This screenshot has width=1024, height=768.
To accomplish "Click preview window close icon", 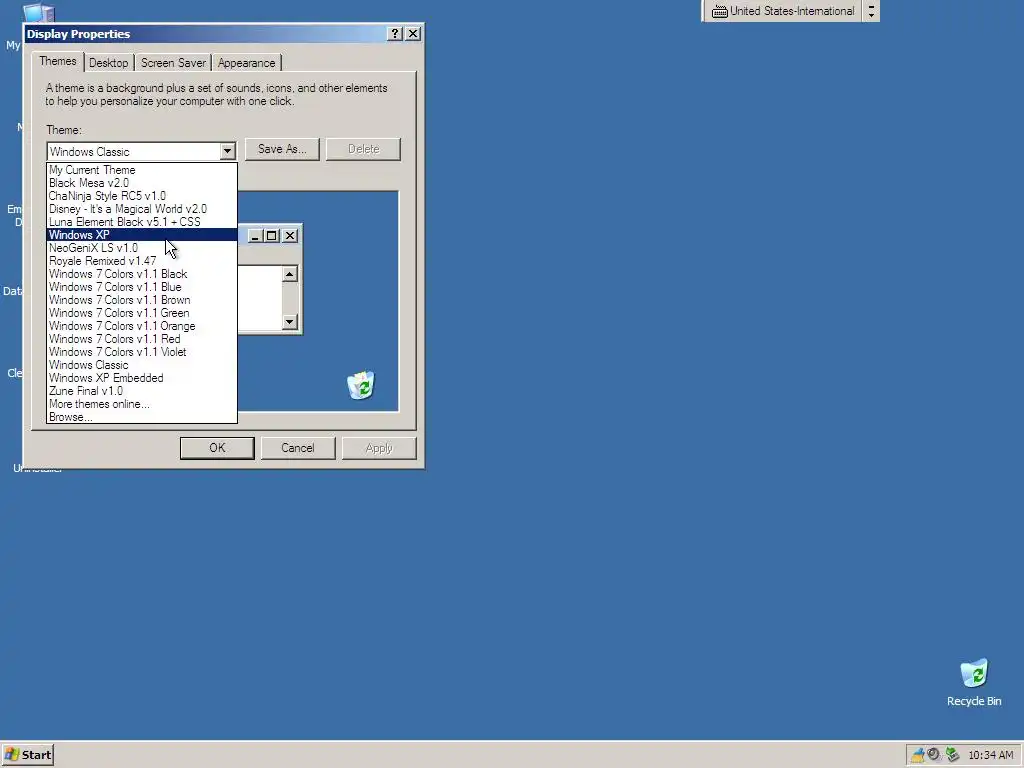I will pyautogui.click(x=290, y=236).
